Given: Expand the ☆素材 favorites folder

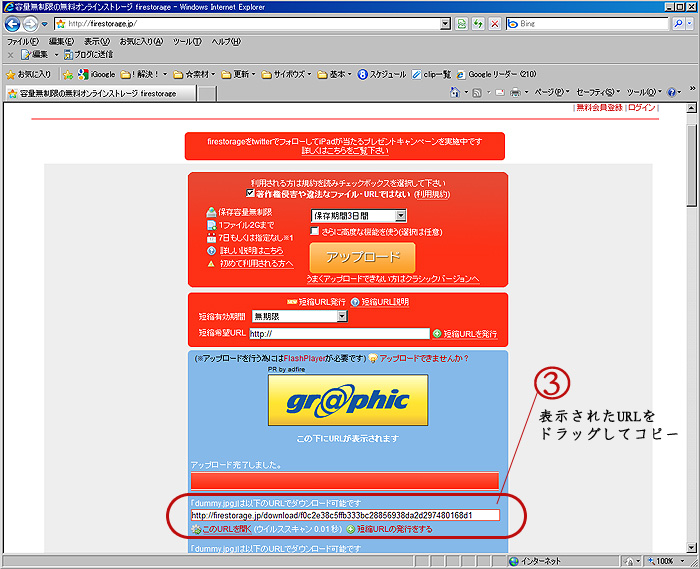Looking at the screenshot, I should coord(194,74).
